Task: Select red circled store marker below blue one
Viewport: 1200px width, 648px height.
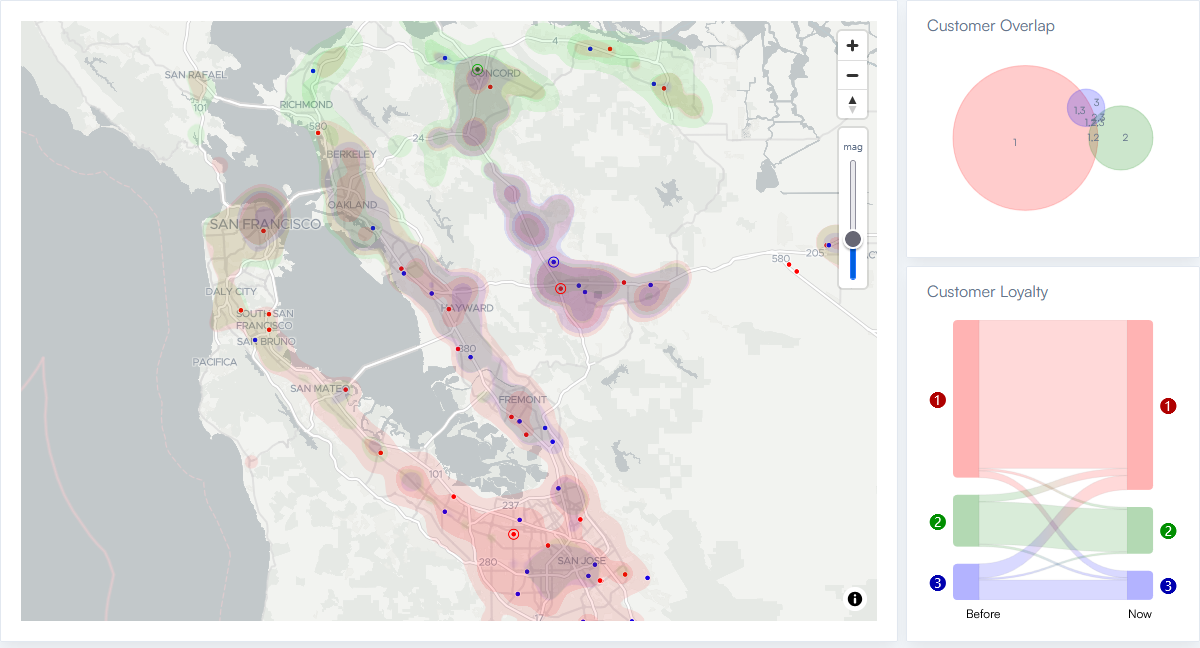Action: click(x=560, y=288)
